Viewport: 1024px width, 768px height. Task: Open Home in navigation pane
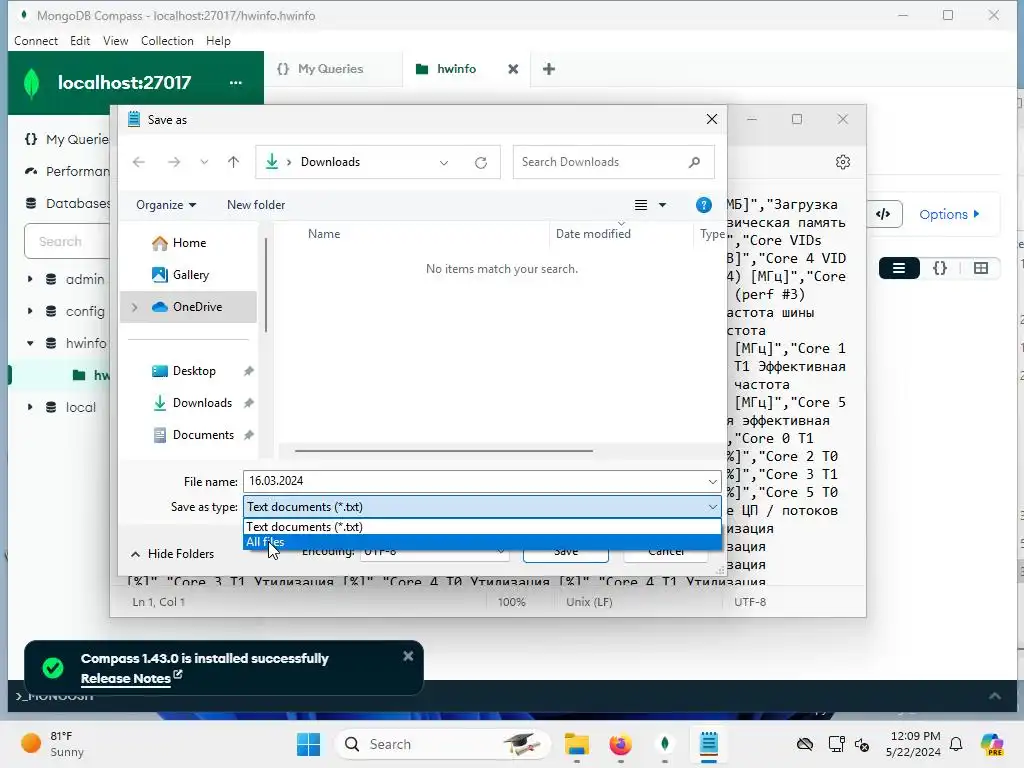point(189,243)
